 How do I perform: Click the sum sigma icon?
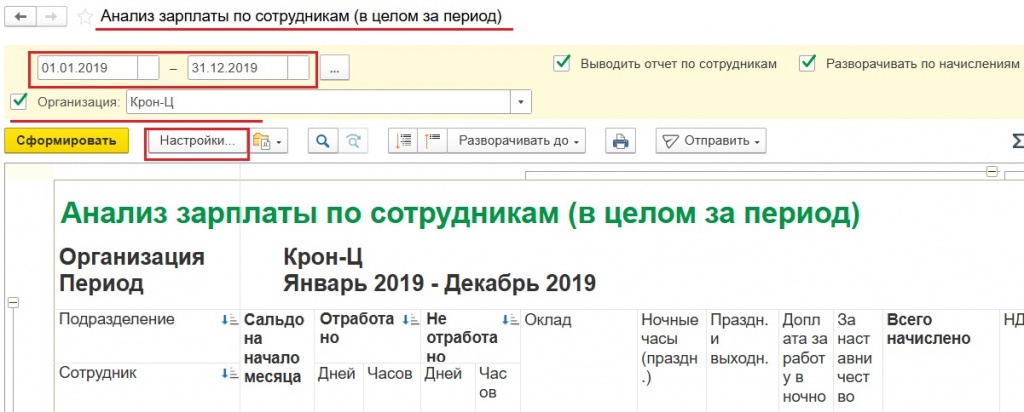1016,141
